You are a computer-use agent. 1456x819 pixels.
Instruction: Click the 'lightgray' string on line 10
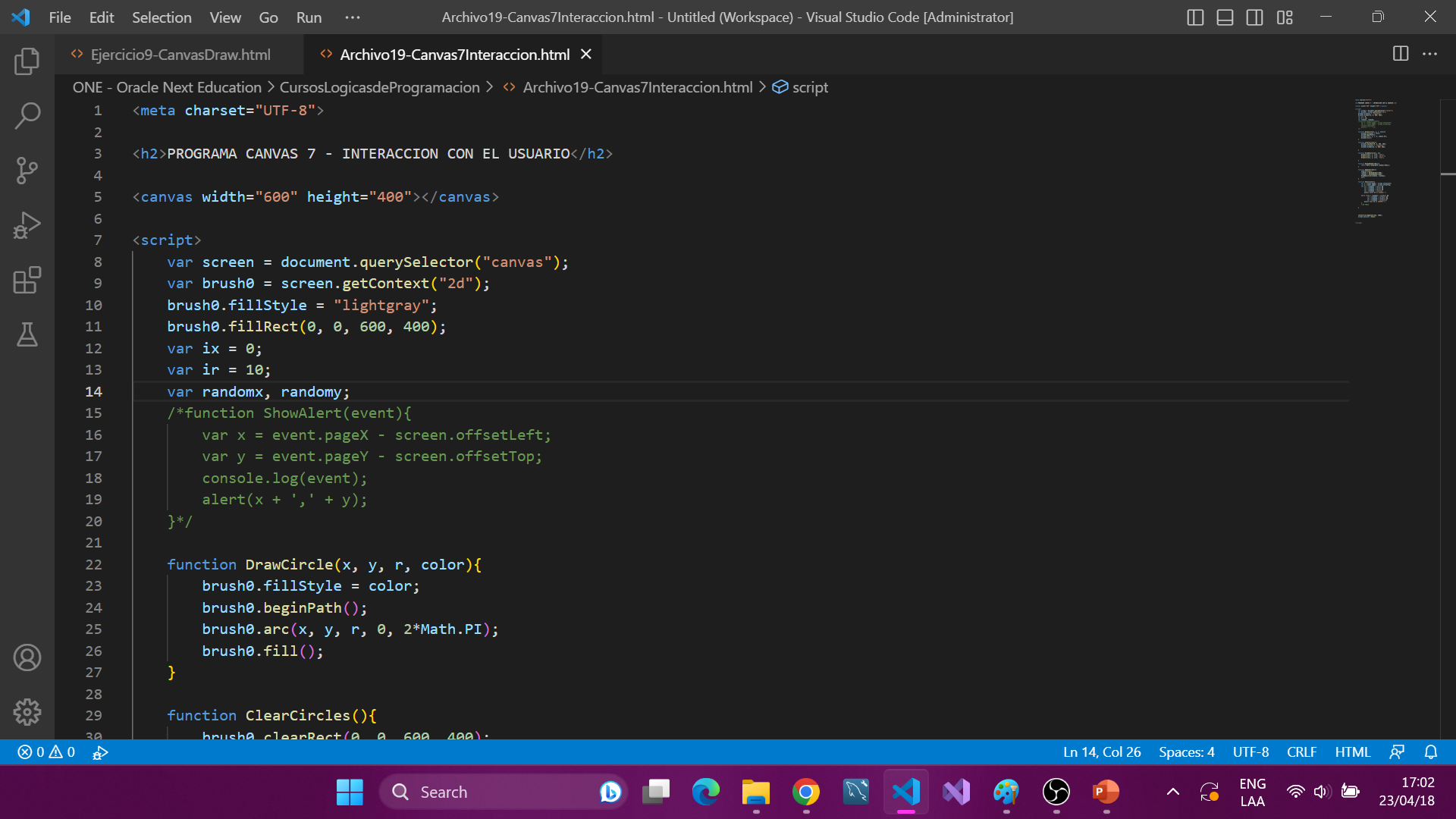pos(381,305)
